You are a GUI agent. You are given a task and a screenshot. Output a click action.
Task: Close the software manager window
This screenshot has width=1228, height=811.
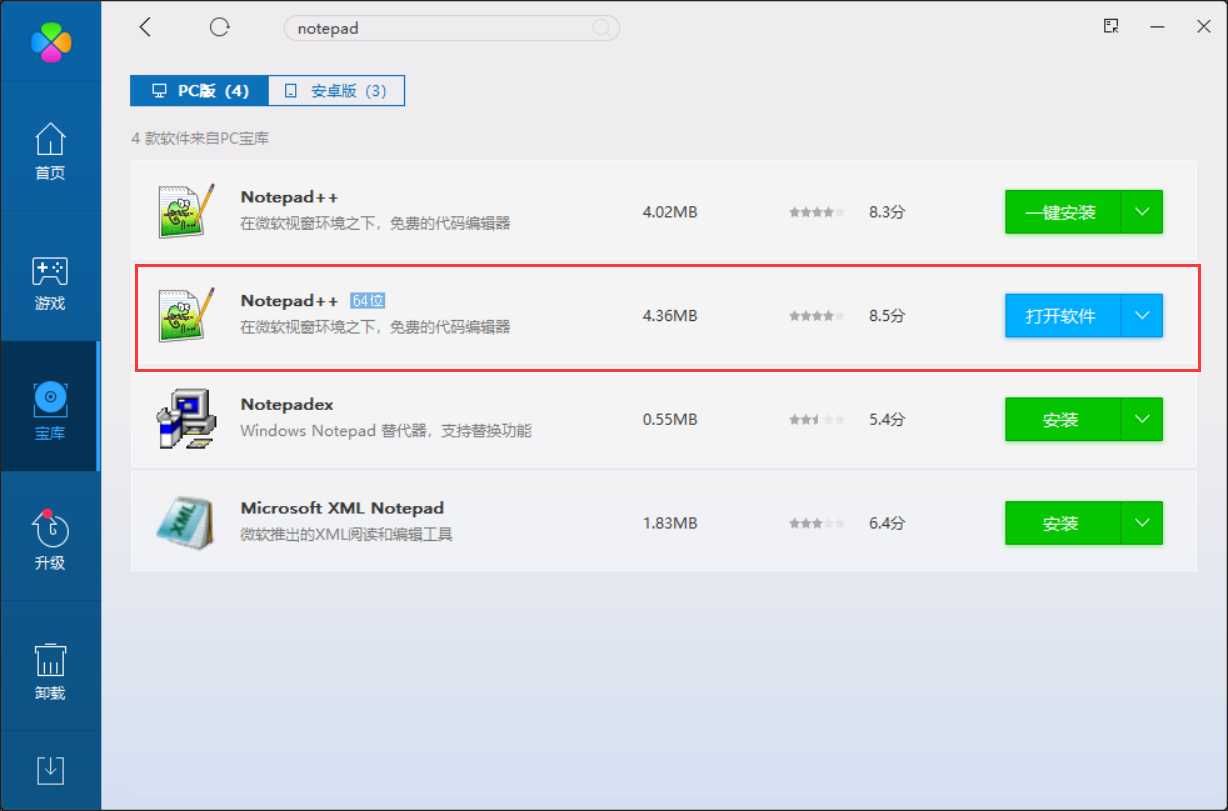(1204, 26)
